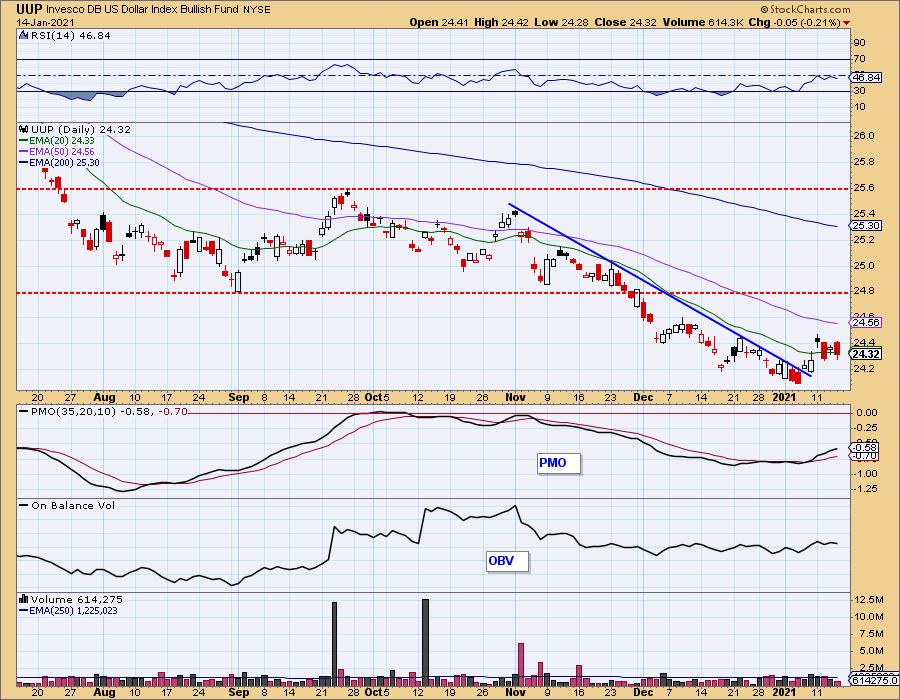Click the green EMA(20) 24.33 legend entry
The height and width of the screenshot is (700, 900).
click(x=57, y=141)
